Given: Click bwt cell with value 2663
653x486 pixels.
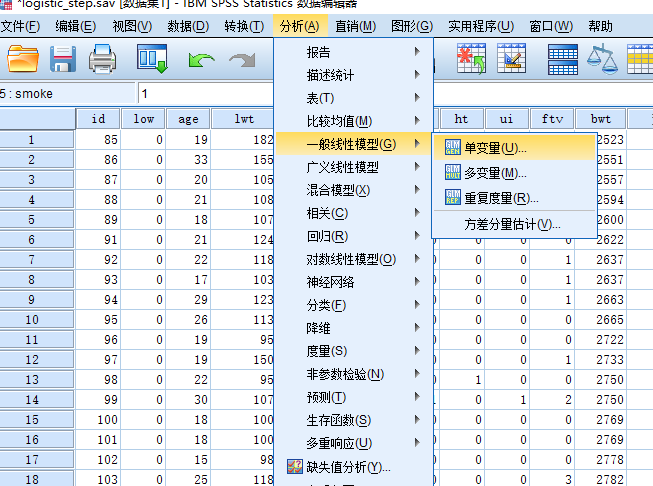Looking at the screenshot, I should [601, 299].
